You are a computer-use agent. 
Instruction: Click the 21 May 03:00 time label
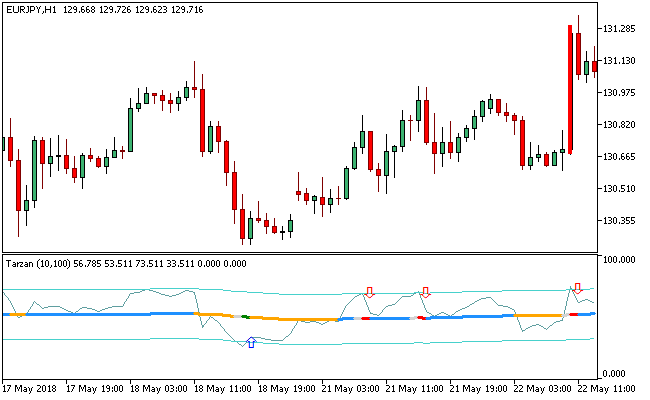tap(351, 389)
